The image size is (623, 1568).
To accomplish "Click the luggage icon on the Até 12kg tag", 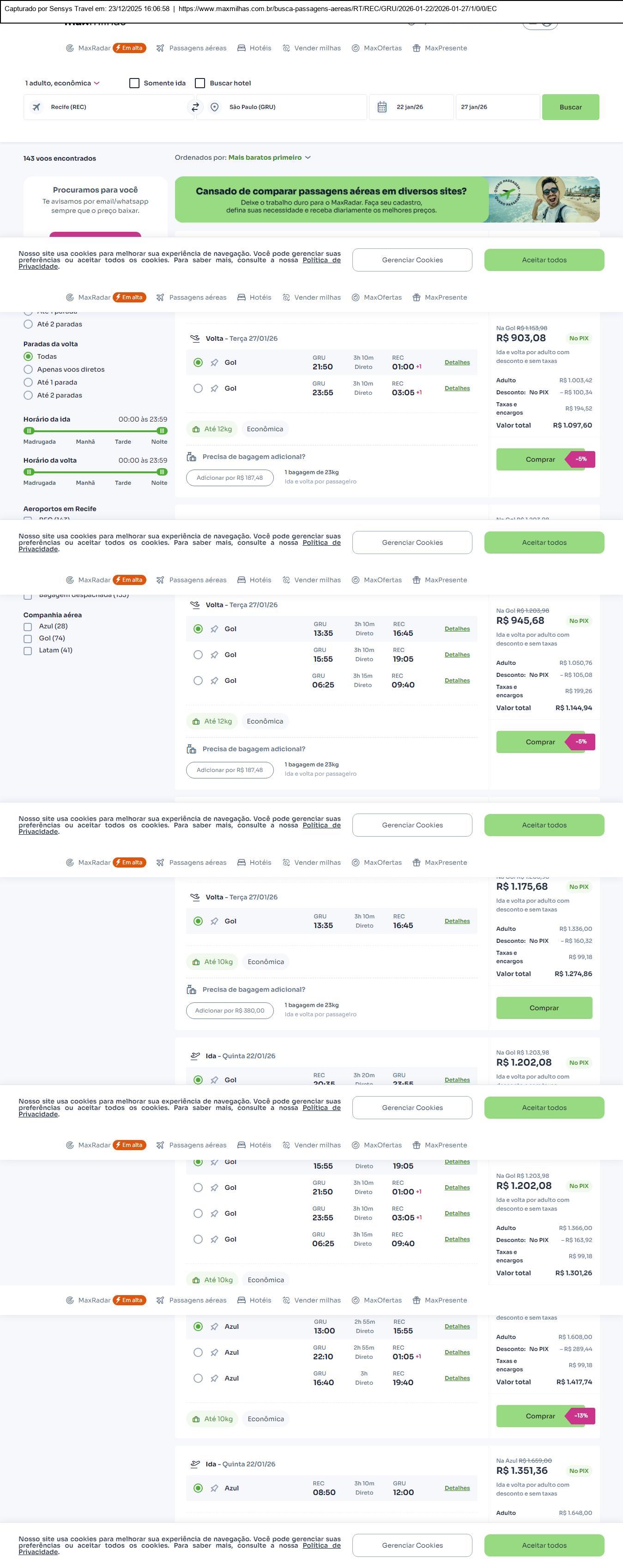I will tap(196, 429).
